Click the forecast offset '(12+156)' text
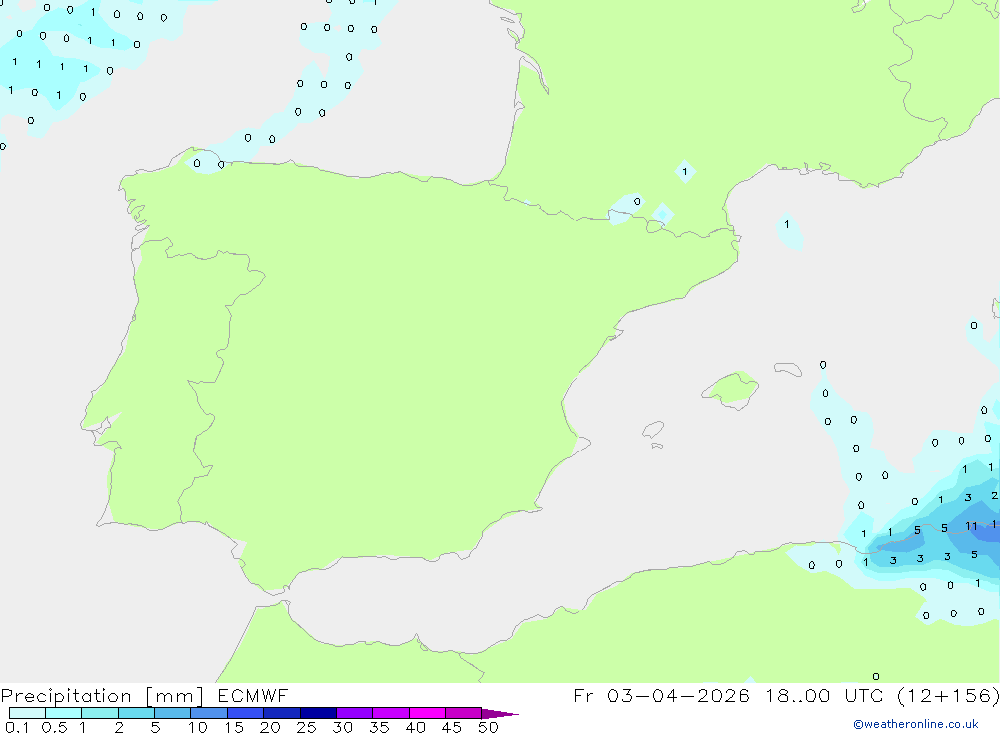1000x733 pixels. (948, 695)
